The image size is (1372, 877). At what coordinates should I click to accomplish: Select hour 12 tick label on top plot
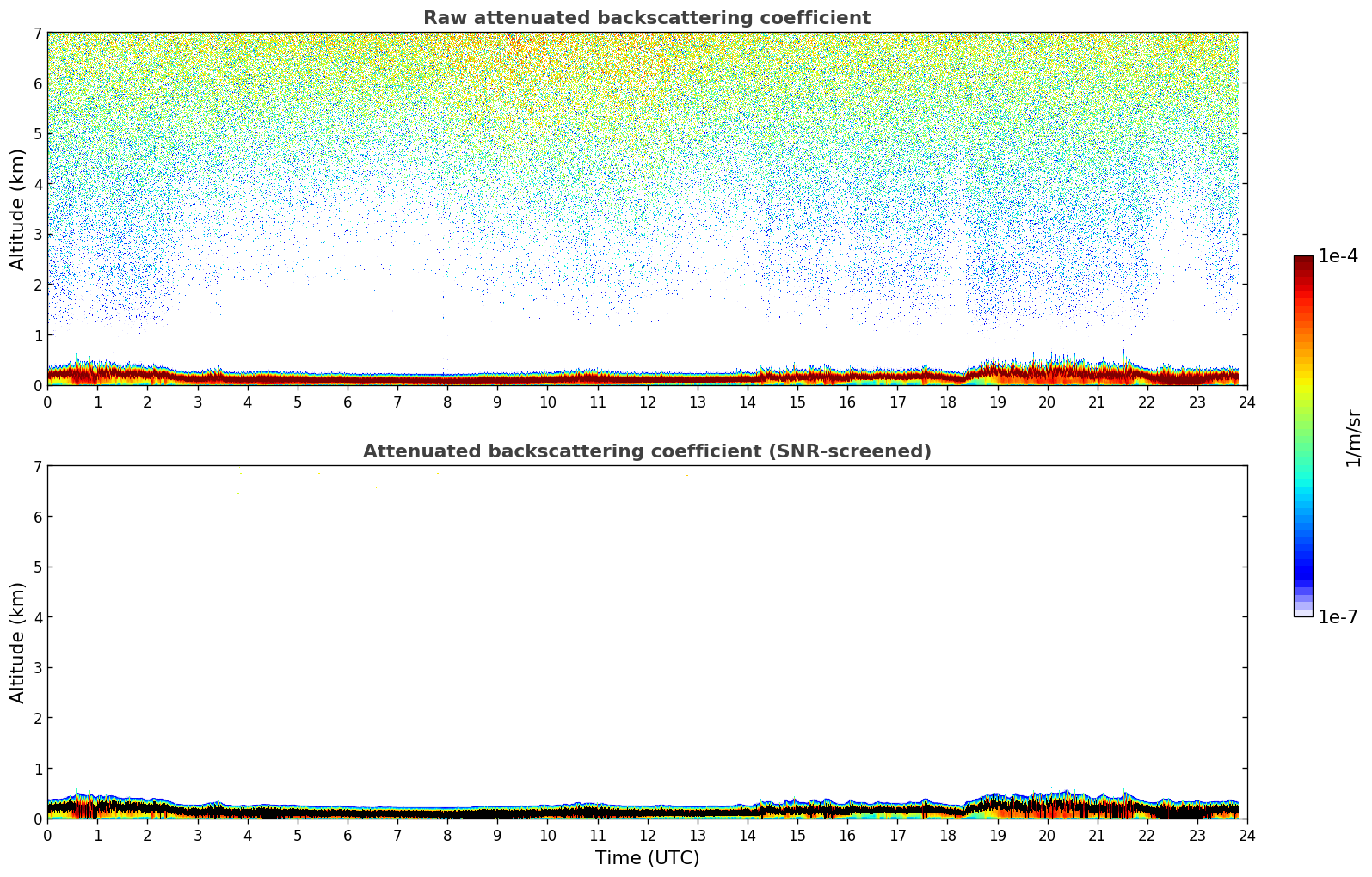647,402
